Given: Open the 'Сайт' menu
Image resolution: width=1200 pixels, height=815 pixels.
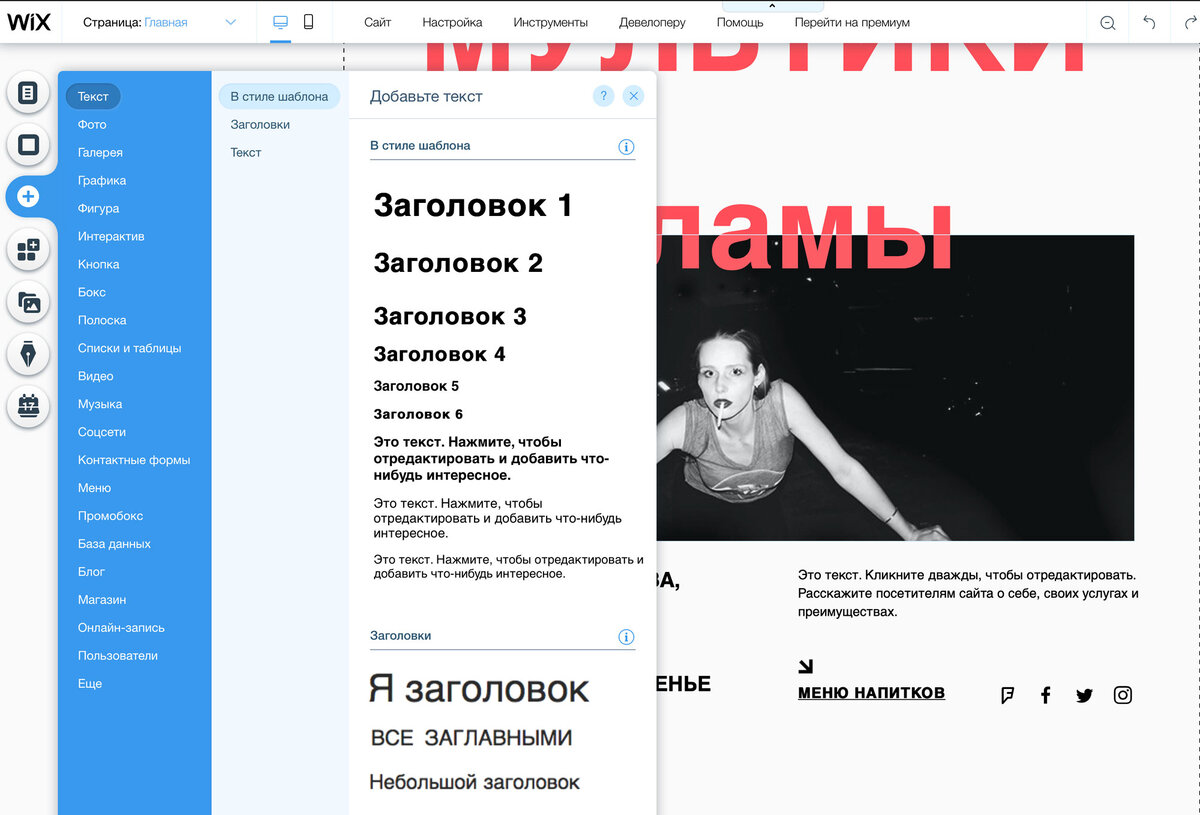Looking at the screenshot, I should (x=378, y=22).
